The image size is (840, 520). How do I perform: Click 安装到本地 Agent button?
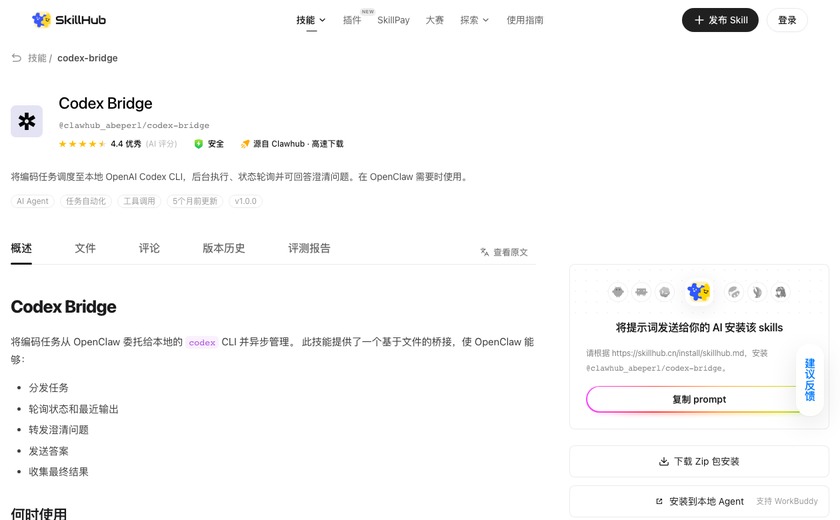[x=699, y=501]
